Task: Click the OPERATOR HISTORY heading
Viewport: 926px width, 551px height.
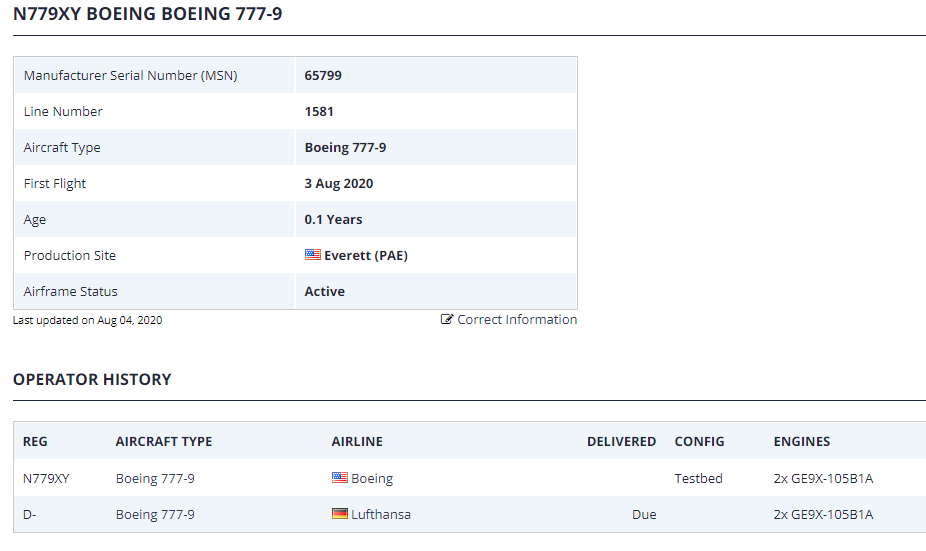Action: pos(92,380)
